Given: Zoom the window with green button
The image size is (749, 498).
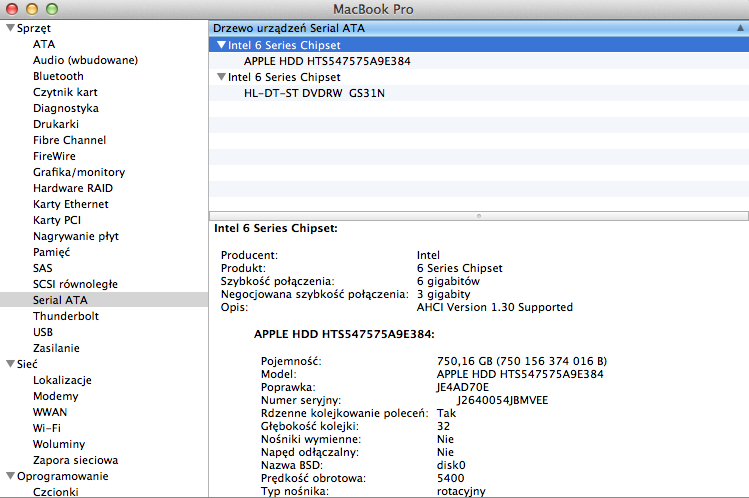Looking at the screenshot, I should coord(52,9).
